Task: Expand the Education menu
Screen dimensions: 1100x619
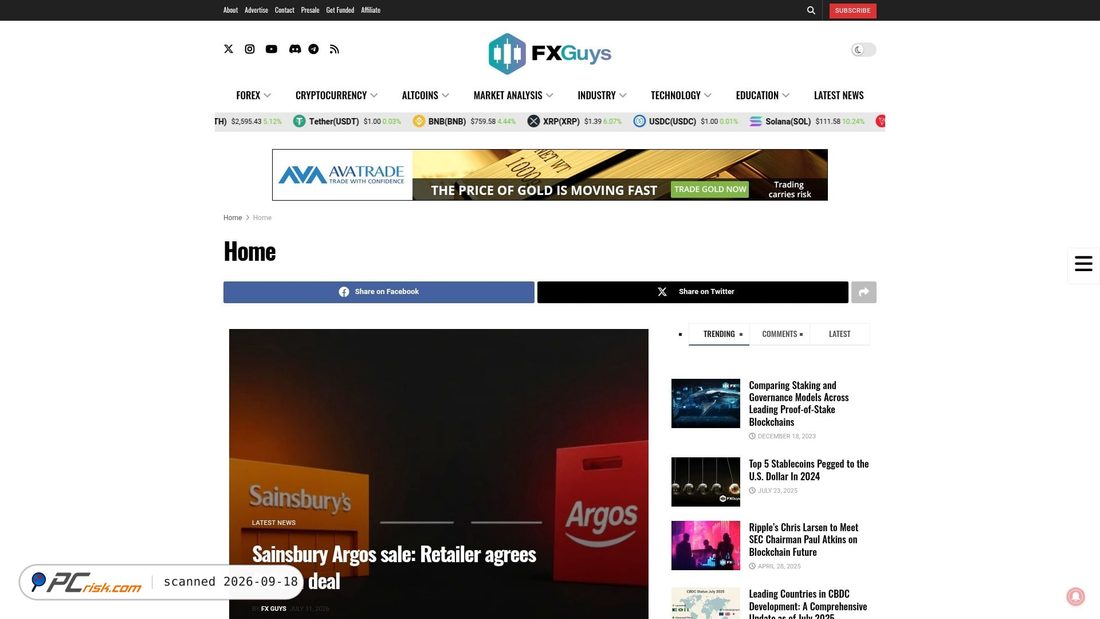Action: click(x=762, y=95)
